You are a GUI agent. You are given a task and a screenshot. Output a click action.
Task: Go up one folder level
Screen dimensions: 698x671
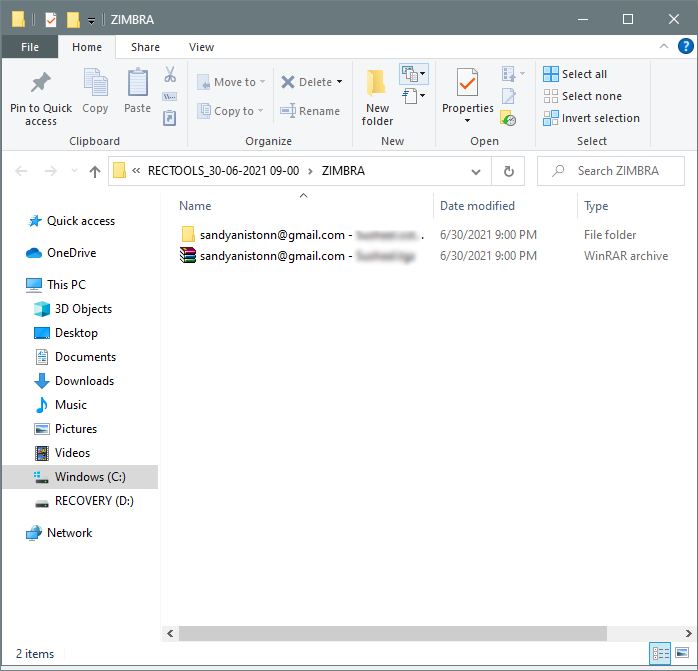tap(94, 171)
